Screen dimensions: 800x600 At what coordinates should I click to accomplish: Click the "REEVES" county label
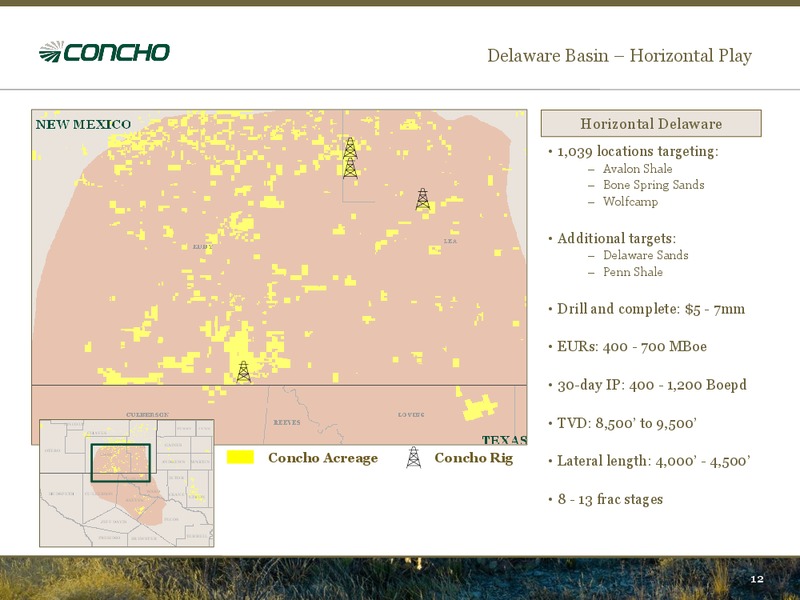[x=287, y=422]
